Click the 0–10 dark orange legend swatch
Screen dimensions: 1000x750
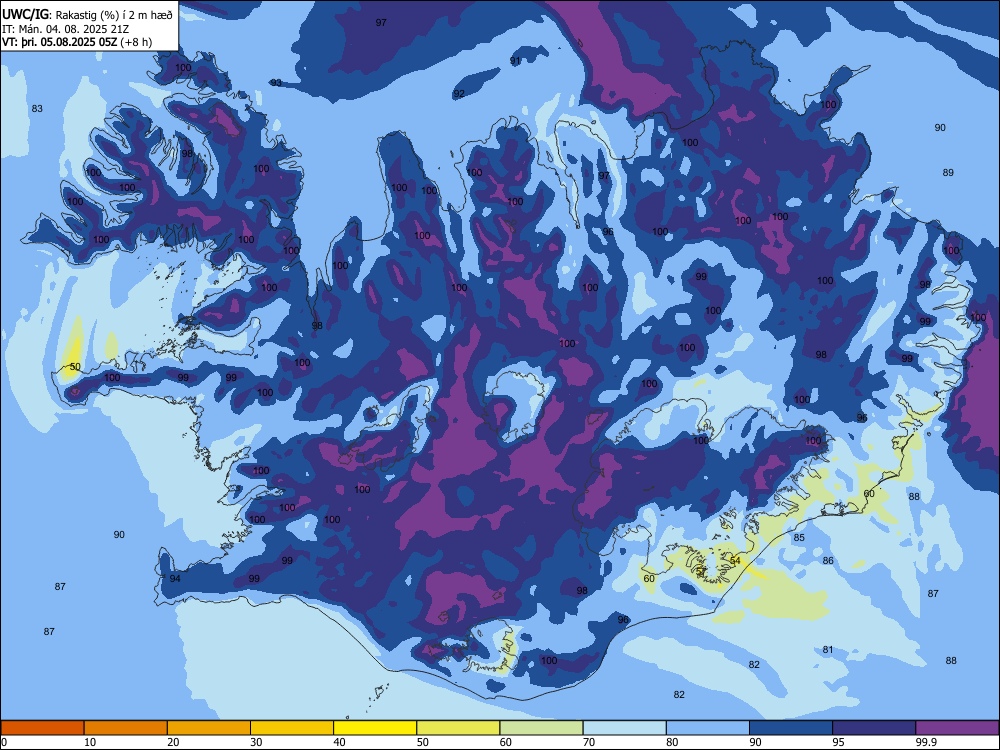click(x=42, y=728)
